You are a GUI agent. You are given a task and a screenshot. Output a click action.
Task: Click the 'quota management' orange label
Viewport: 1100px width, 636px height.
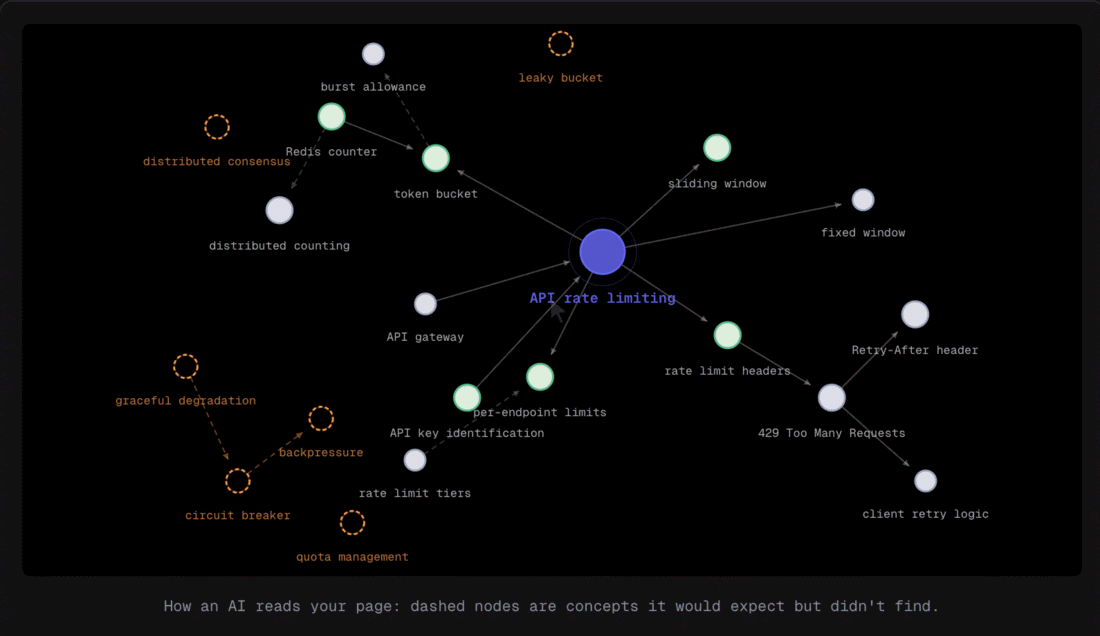352,557
